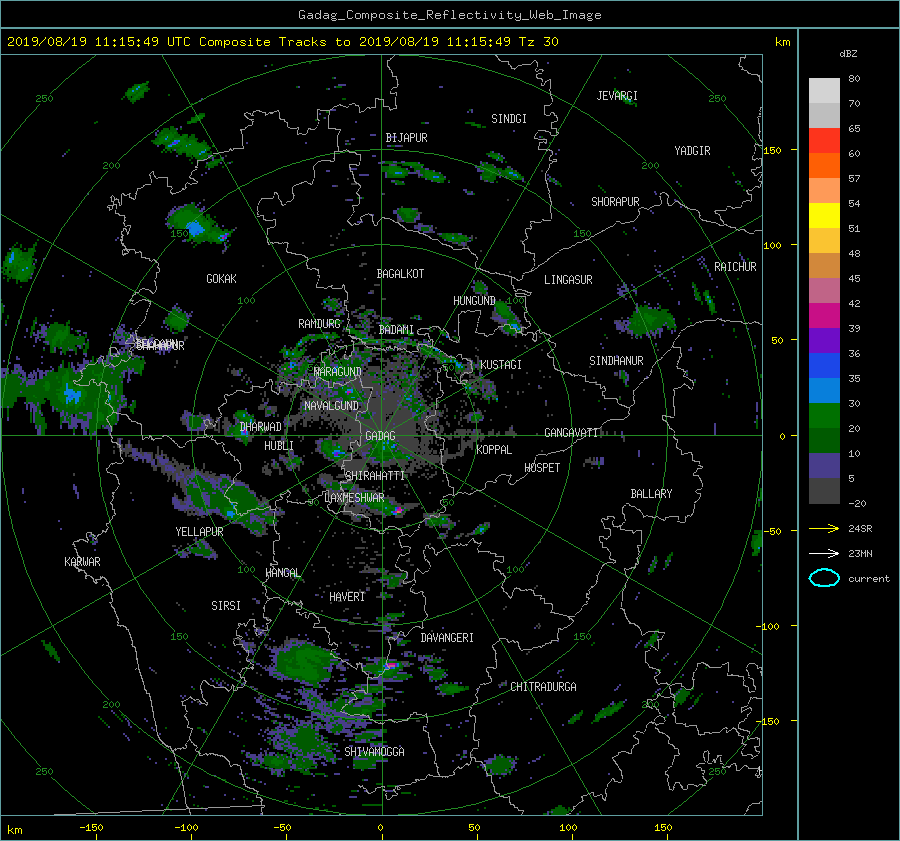This screenshot has height=841, width=900.
Task: Pick the light gray swatch between 80 and 70 dBZ
Action: click(824, 91)
